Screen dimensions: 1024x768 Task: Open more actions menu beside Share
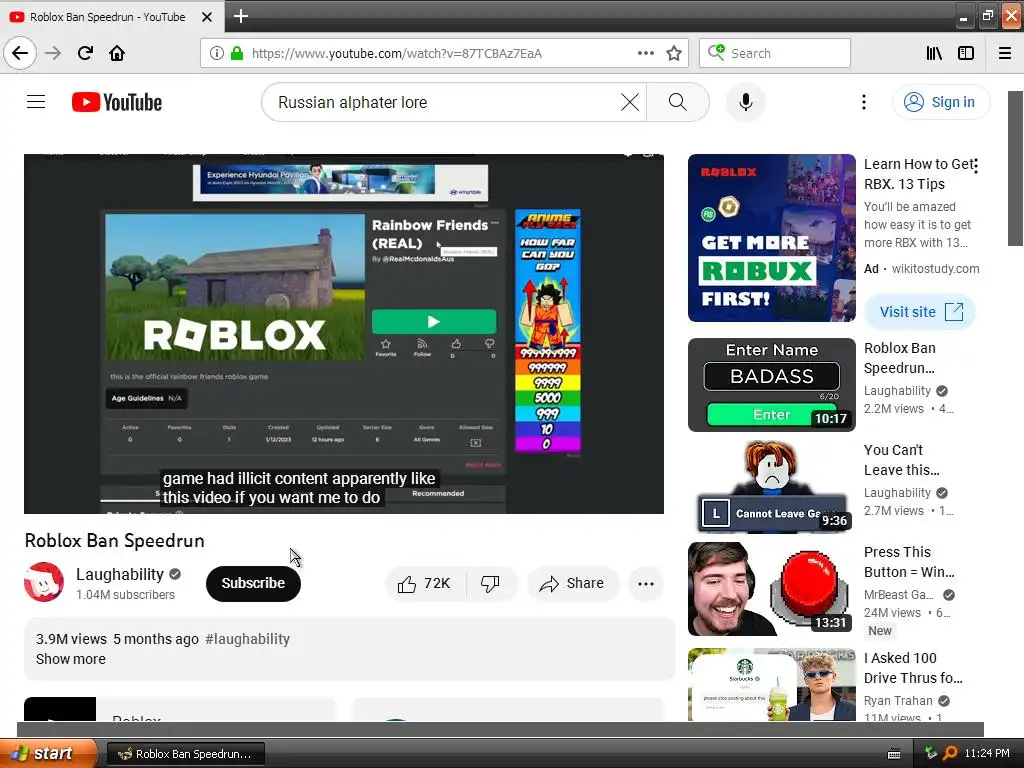[646, 583]
